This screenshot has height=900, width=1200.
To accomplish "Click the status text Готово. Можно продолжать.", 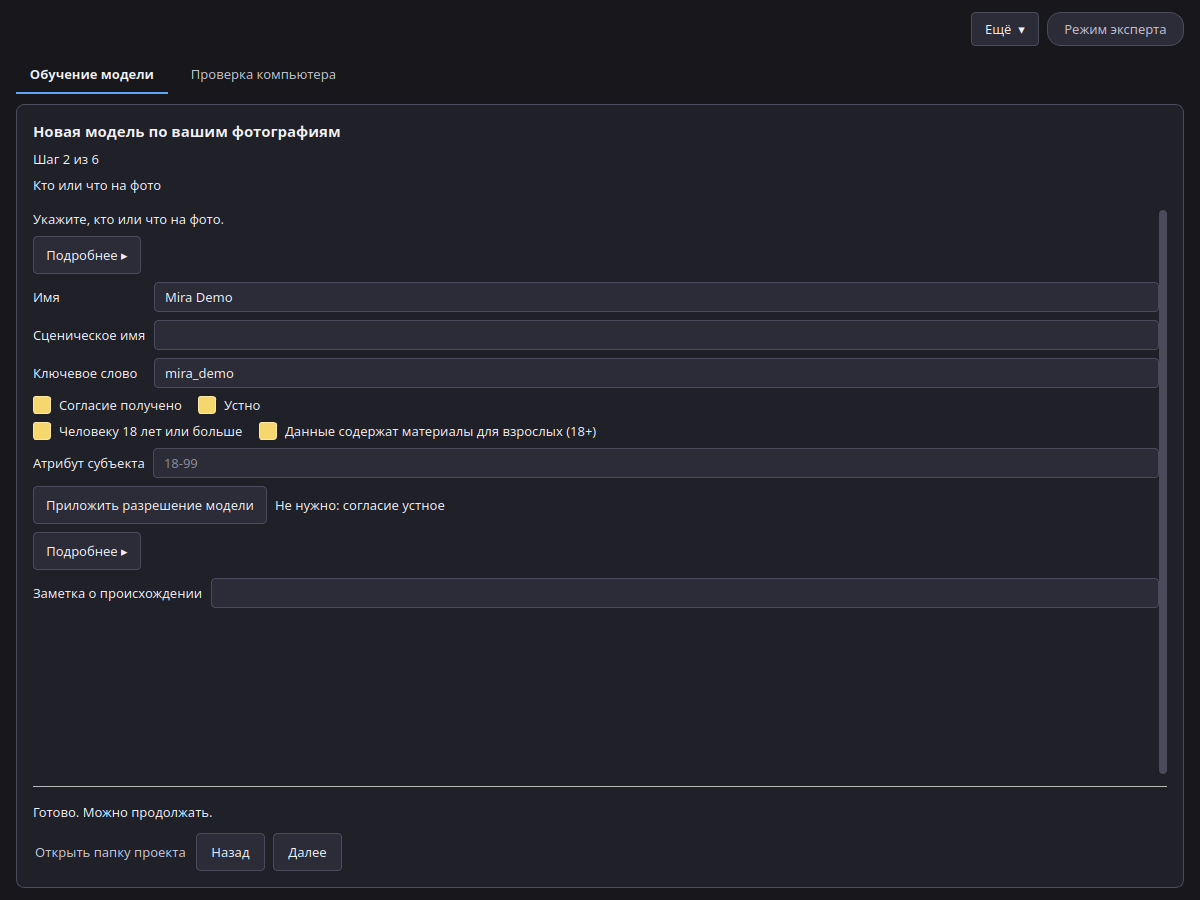I will (x=123, y=812).
